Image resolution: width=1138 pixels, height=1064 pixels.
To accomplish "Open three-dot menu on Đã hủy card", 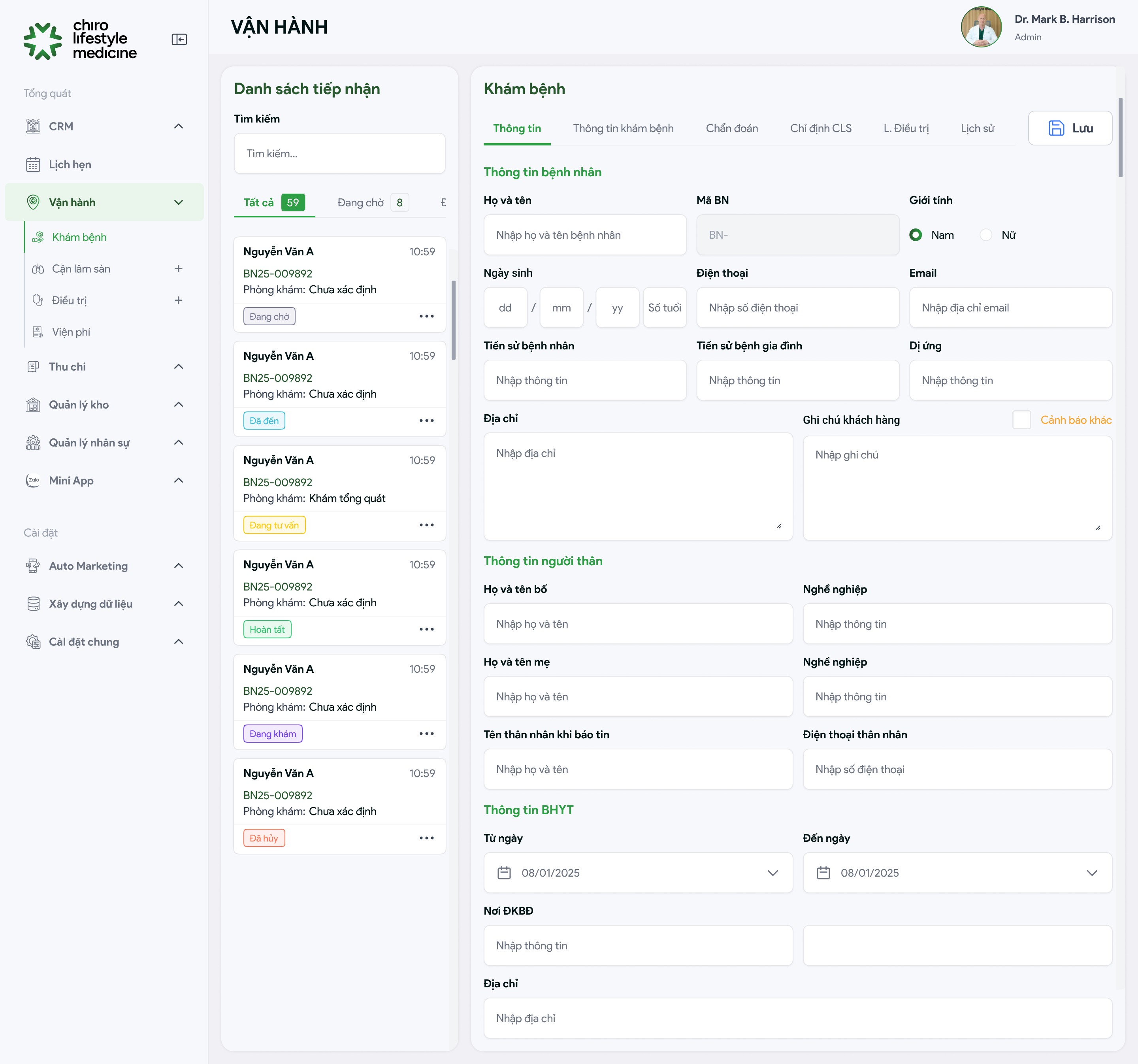I will tap(426, 838).
